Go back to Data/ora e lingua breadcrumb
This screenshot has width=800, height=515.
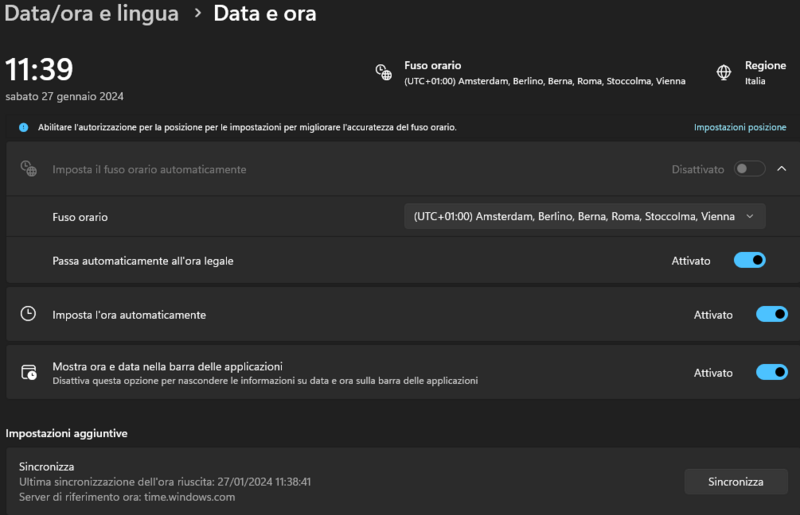(x=92, y=14)
